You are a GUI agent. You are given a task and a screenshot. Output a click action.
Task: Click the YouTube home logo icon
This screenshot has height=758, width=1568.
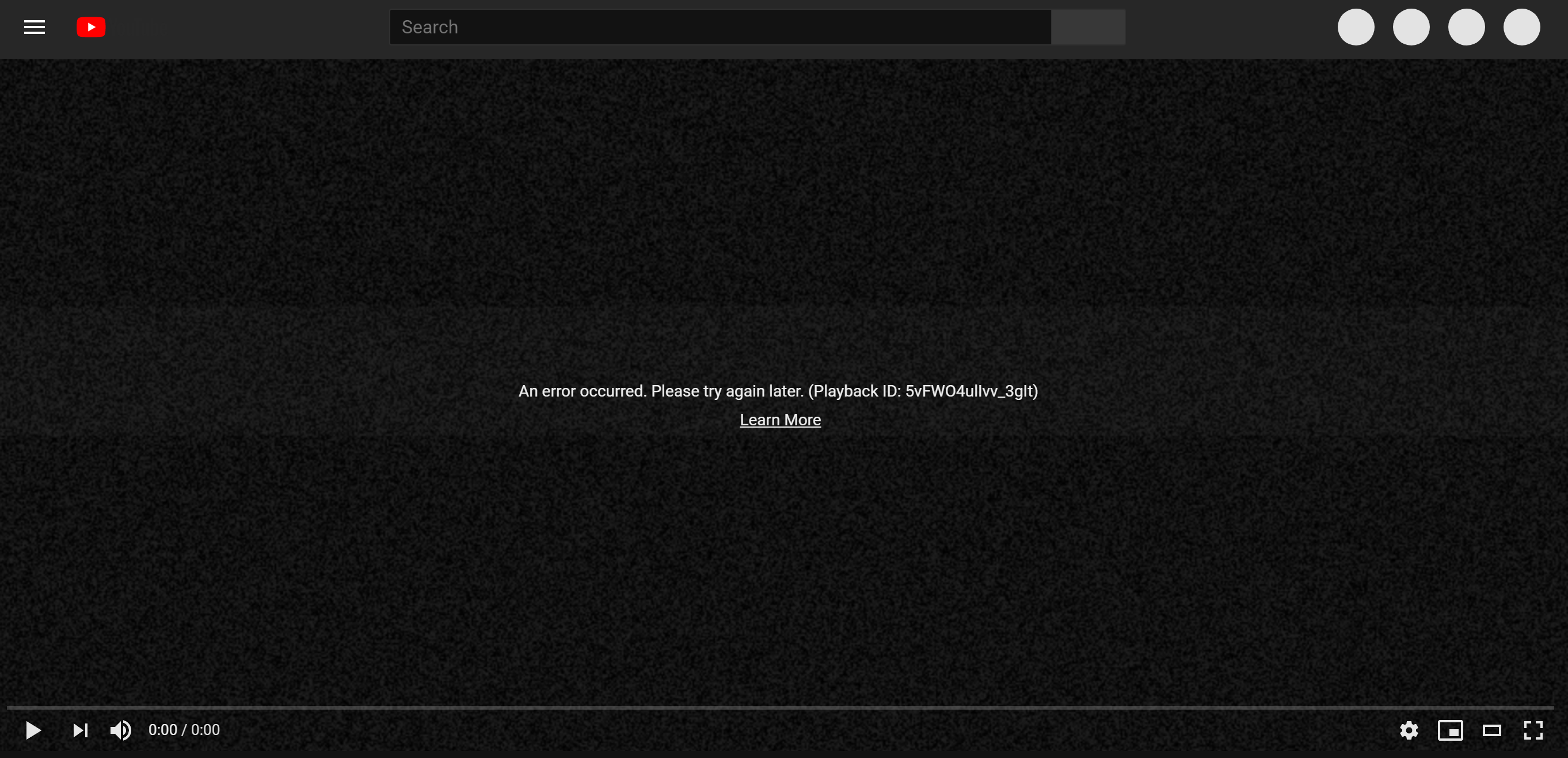click(91, 27)
